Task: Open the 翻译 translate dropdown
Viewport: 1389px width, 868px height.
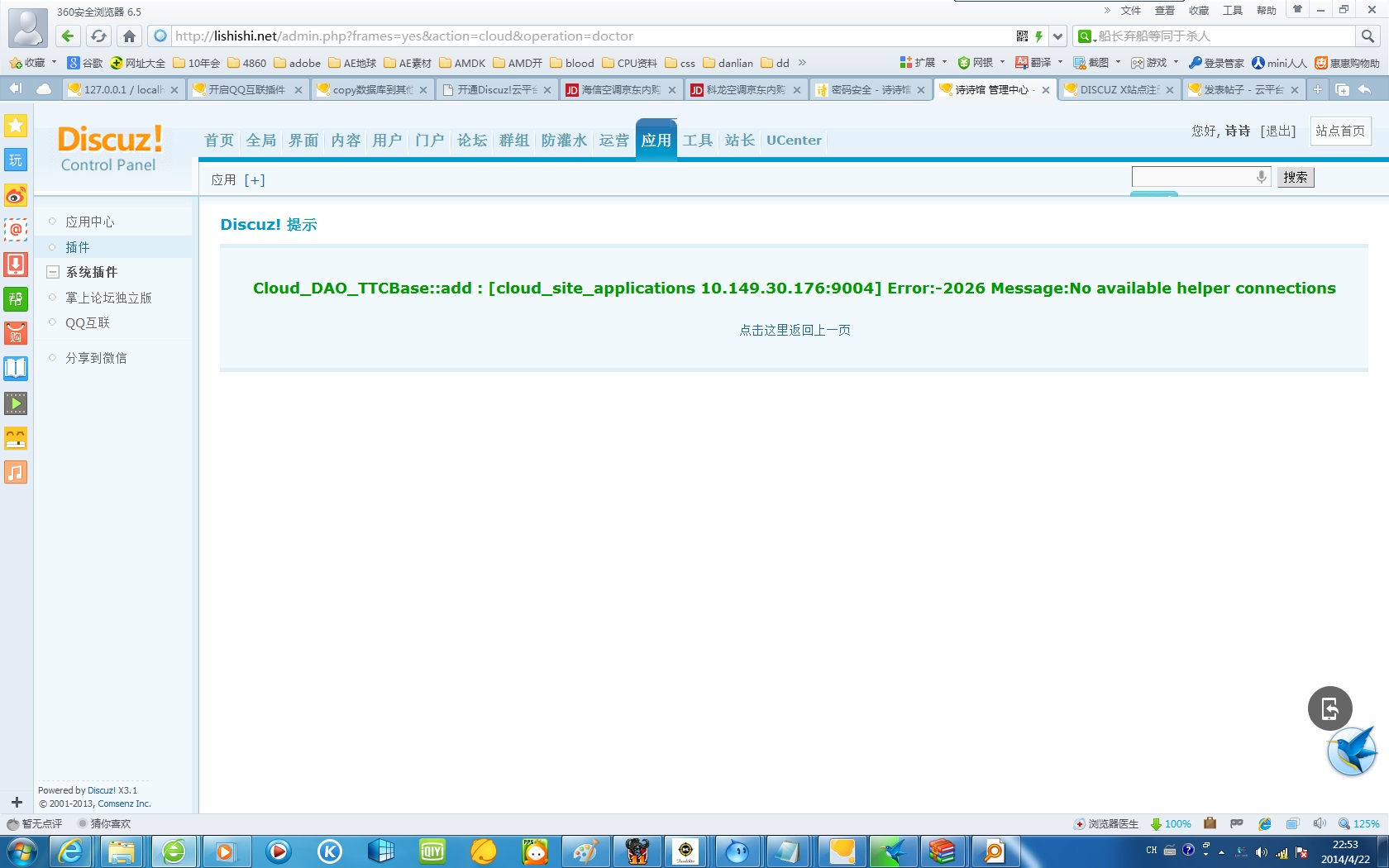Action: point(1039,63)
